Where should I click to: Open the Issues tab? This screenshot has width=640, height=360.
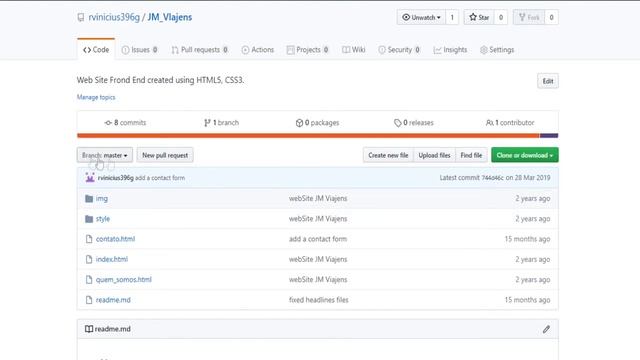point(140,50)
